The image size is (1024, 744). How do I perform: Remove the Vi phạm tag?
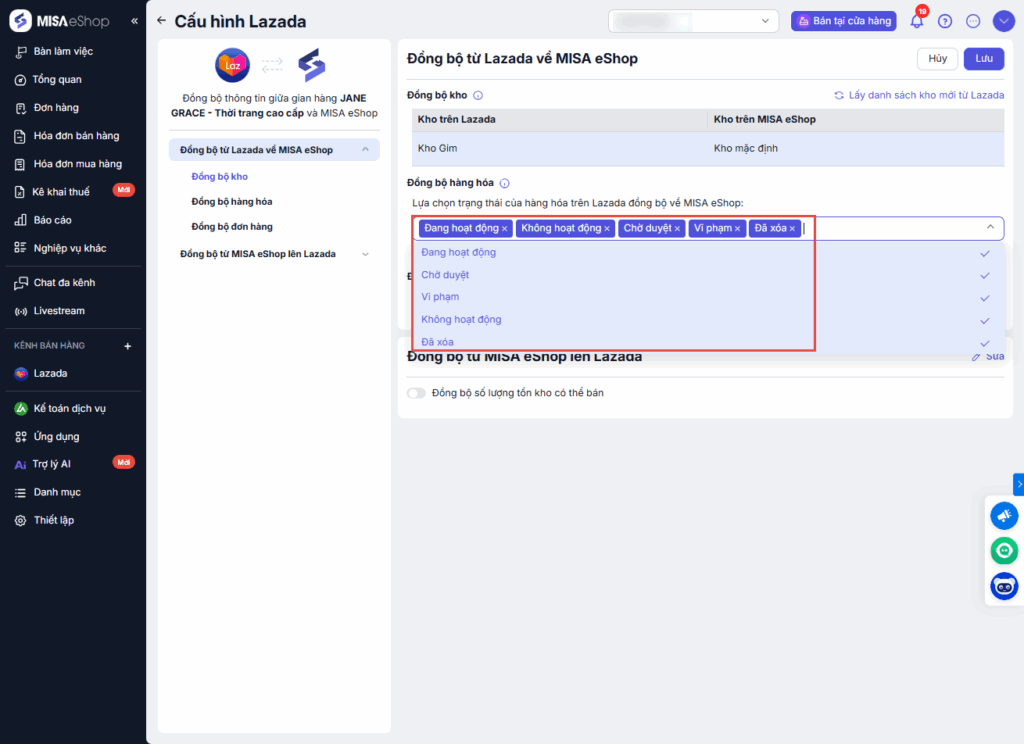click(x=737, y=229)
